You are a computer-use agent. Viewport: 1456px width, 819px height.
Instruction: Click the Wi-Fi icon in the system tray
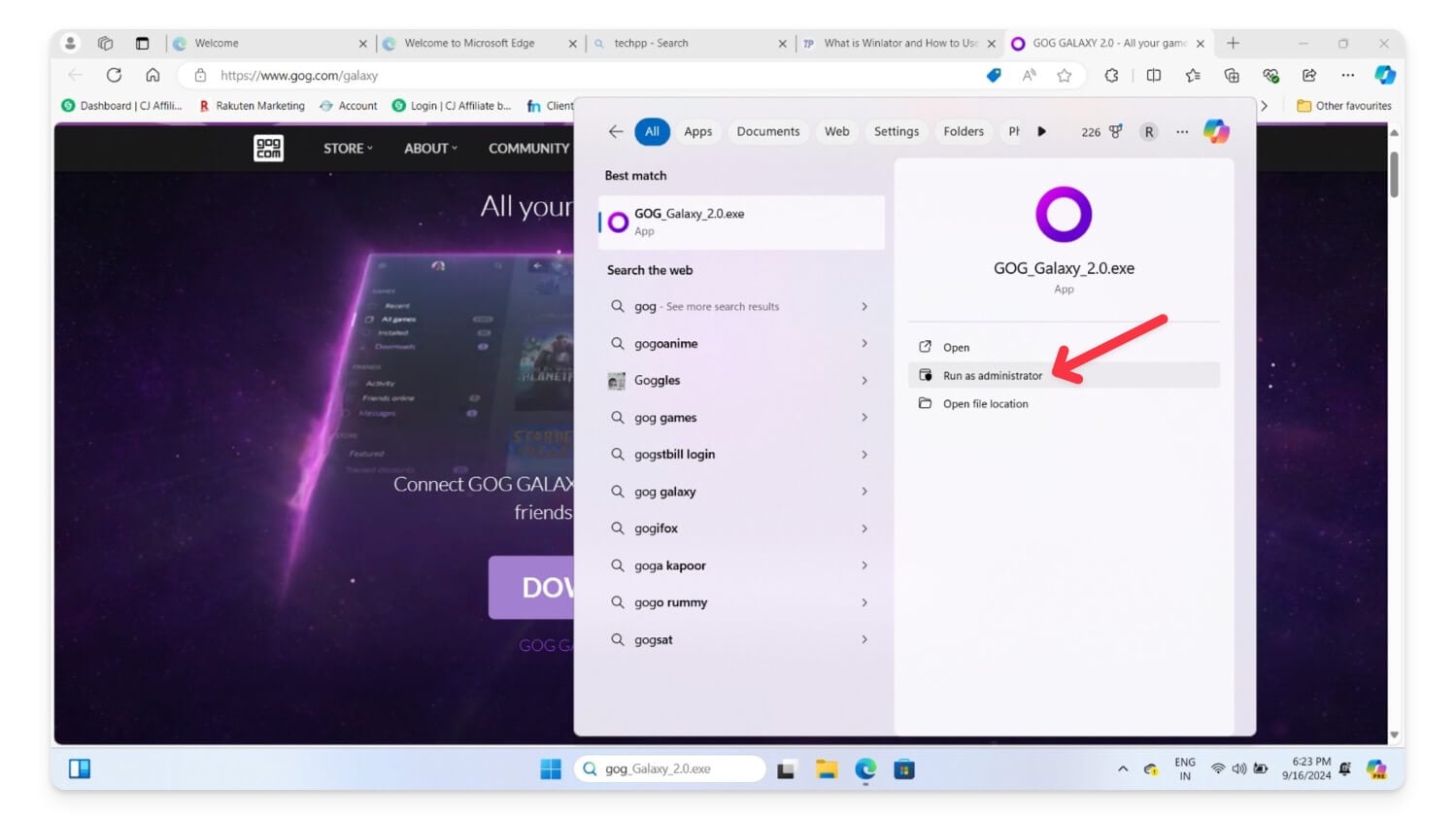coord(1217,768)
